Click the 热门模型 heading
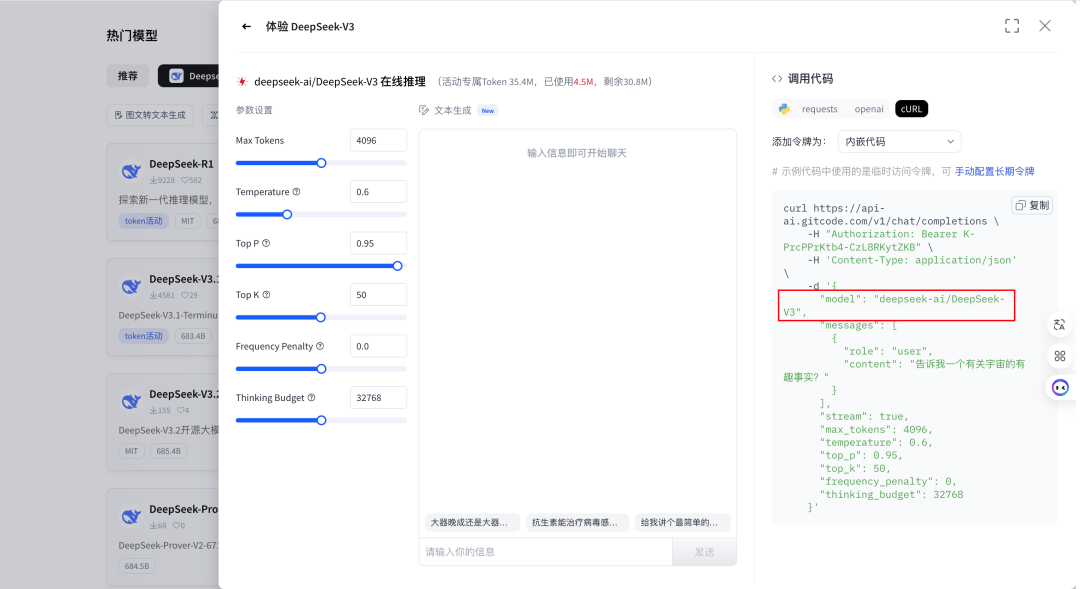This screenshot has height=589, width=1080. [132, 36]
